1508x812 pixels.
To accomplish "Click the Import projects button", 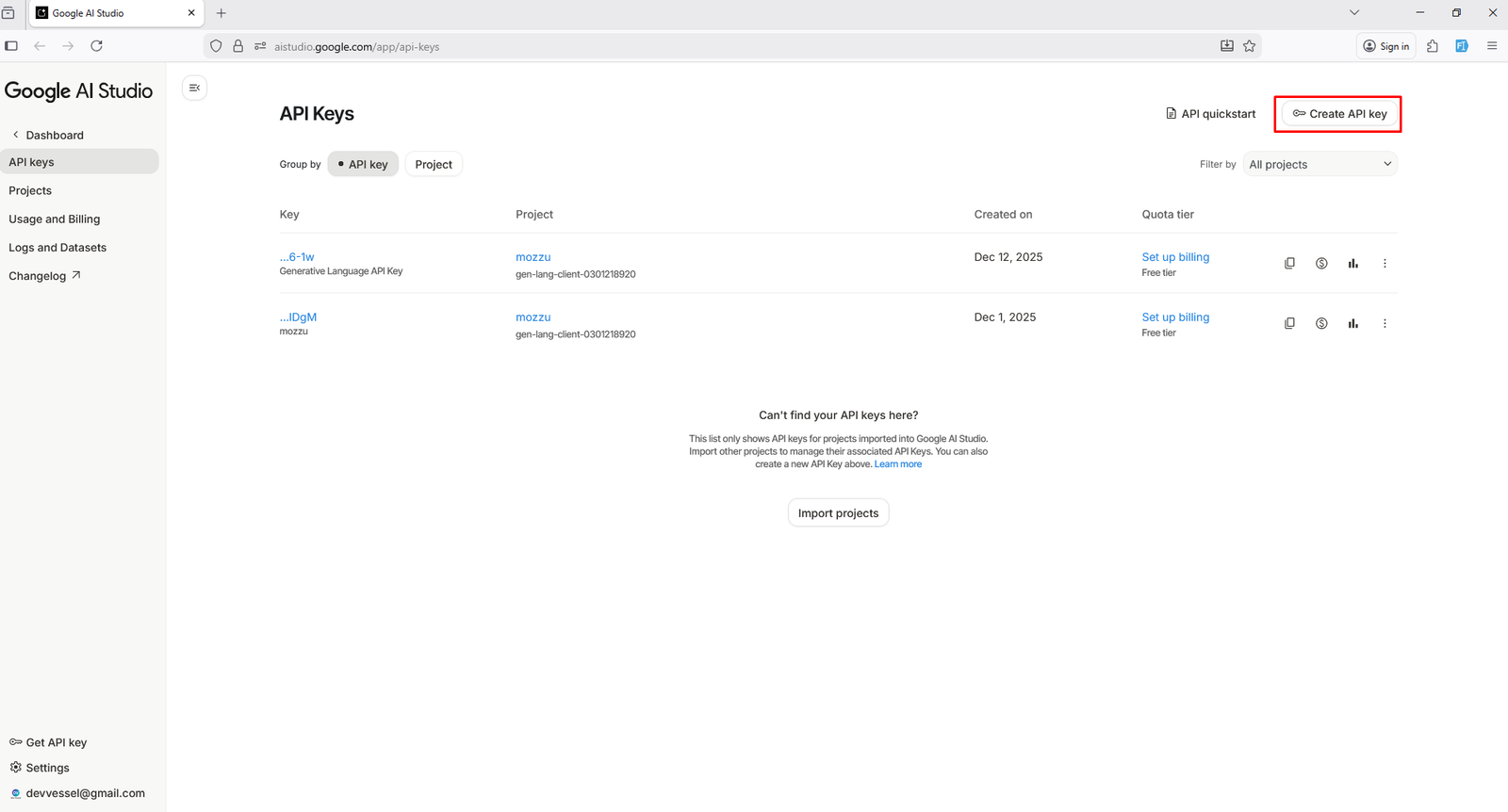I will pyautogui.click(x=838, y=512).
